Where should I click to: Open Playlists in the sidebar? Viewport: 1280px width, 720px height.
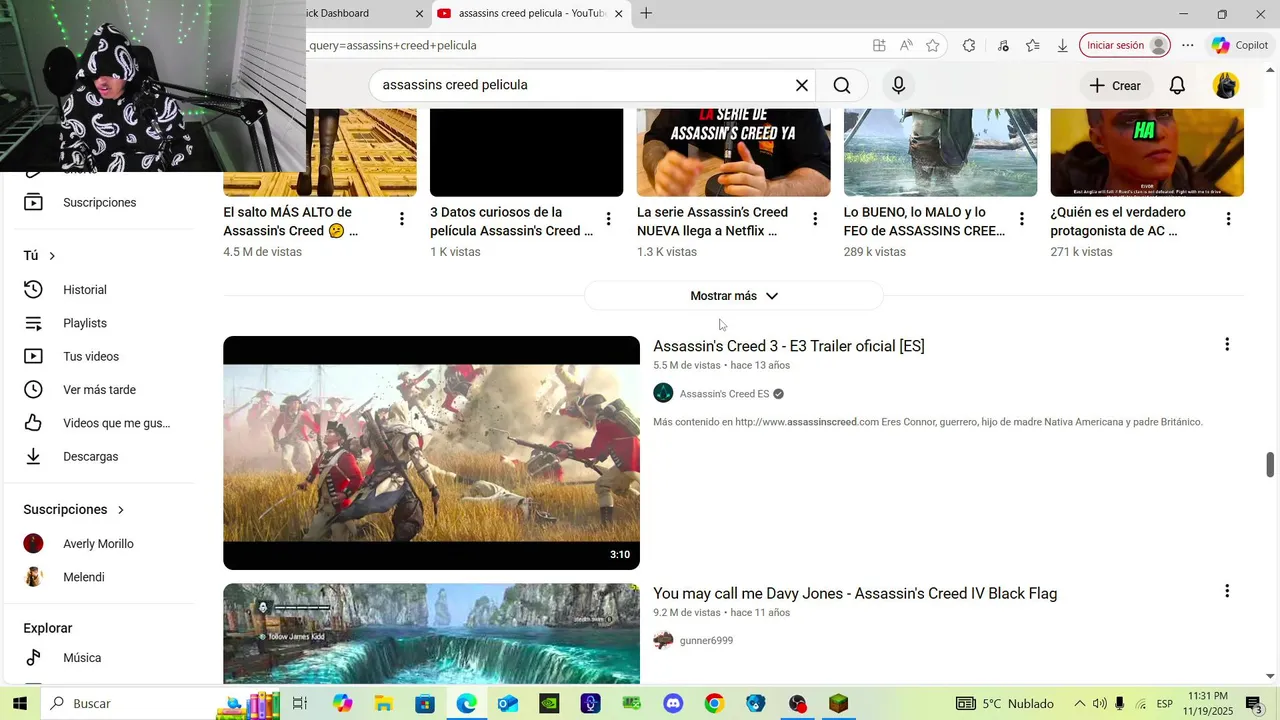click(99, 323)
